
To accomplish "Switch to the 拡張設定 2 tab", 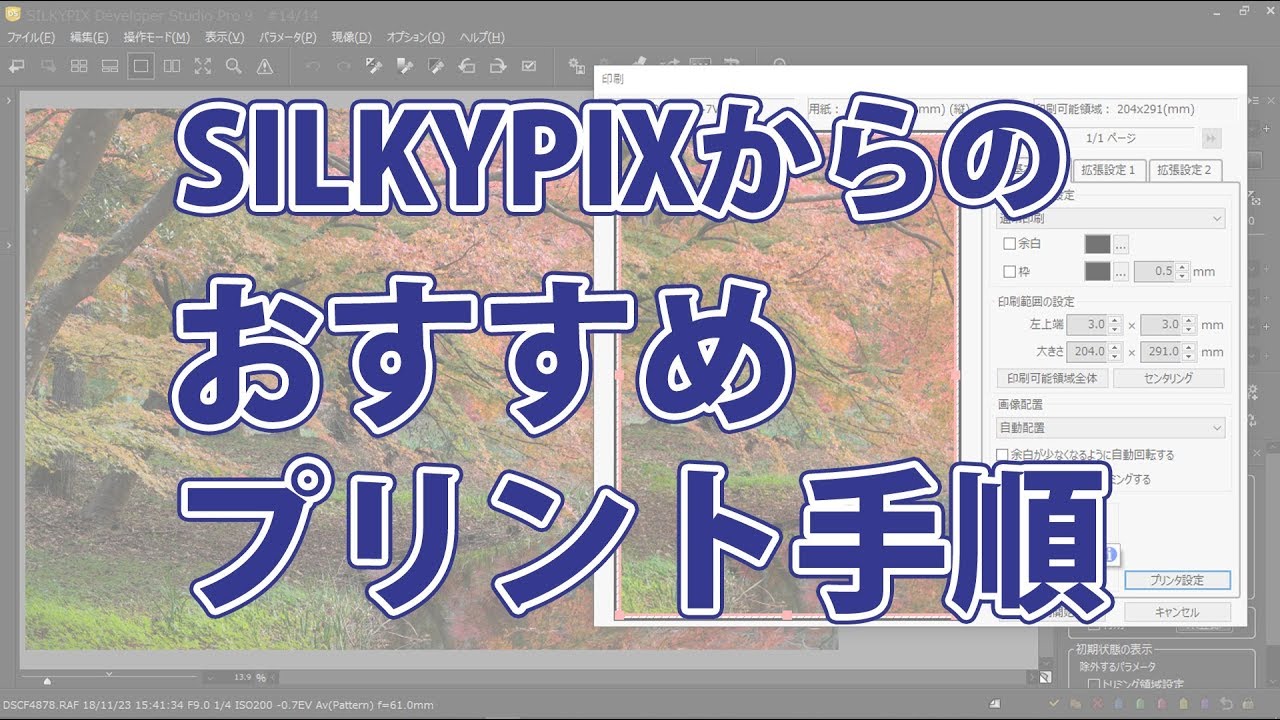I will (x=1184, y=170).
